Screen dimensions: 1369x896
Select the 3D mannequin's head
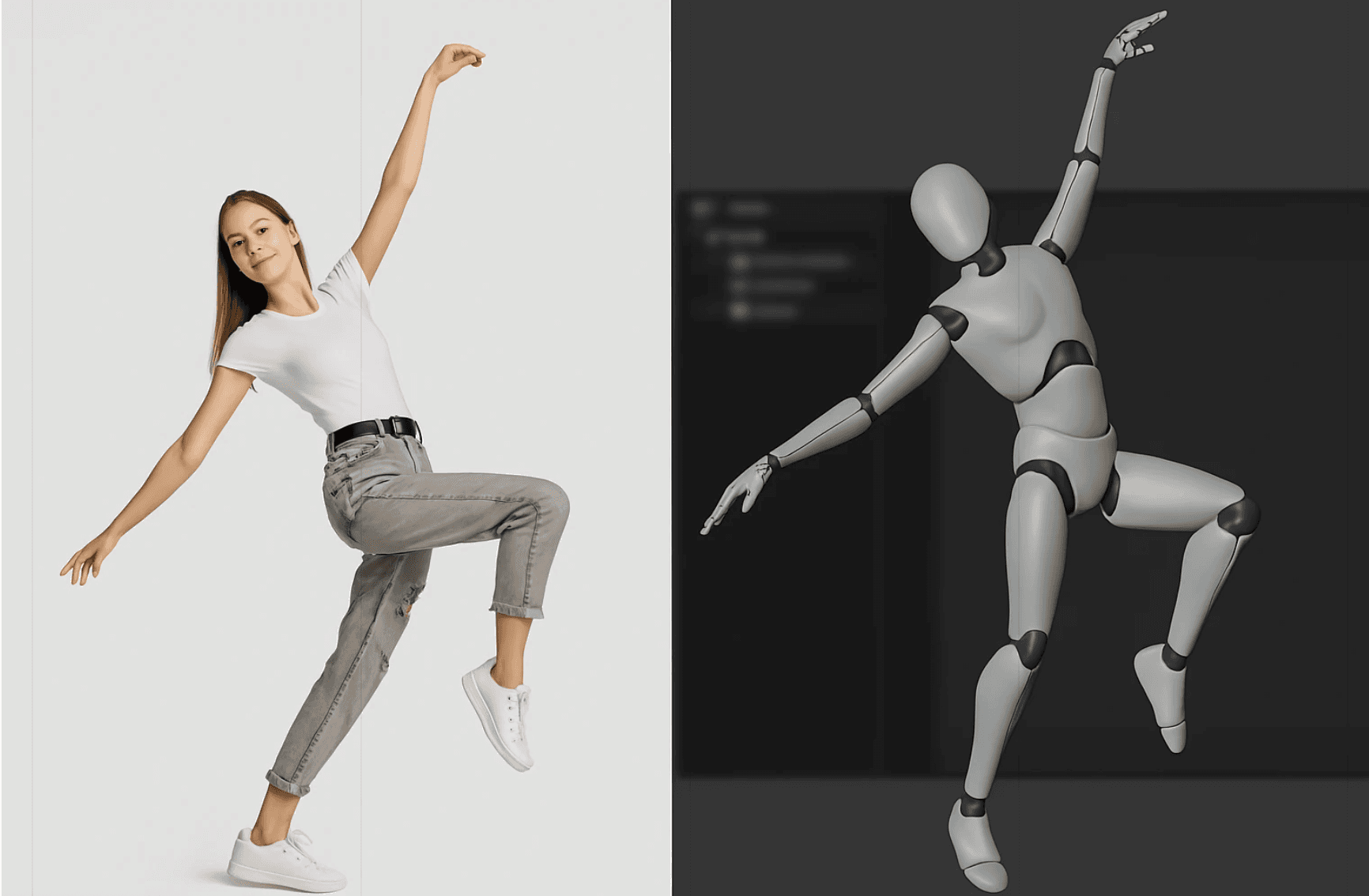(x=950, y=211)
